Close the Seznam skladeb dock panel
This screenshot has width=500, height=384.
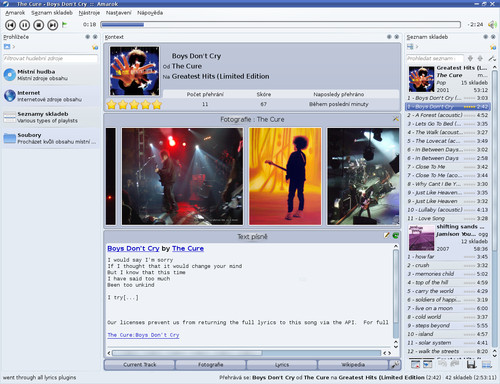[493, 37]
